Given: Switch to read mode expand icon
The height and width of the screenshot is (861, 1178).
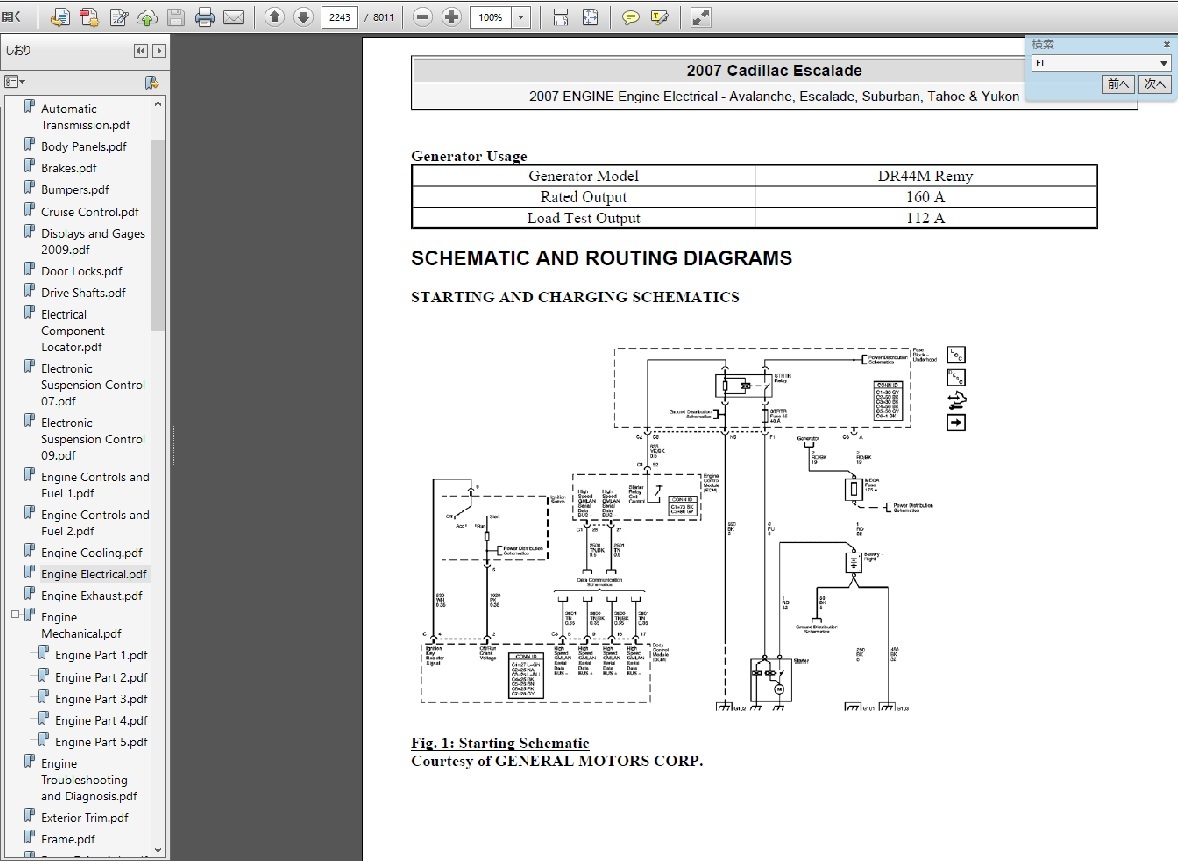Looking at the screenshot, I should [701, 17].
